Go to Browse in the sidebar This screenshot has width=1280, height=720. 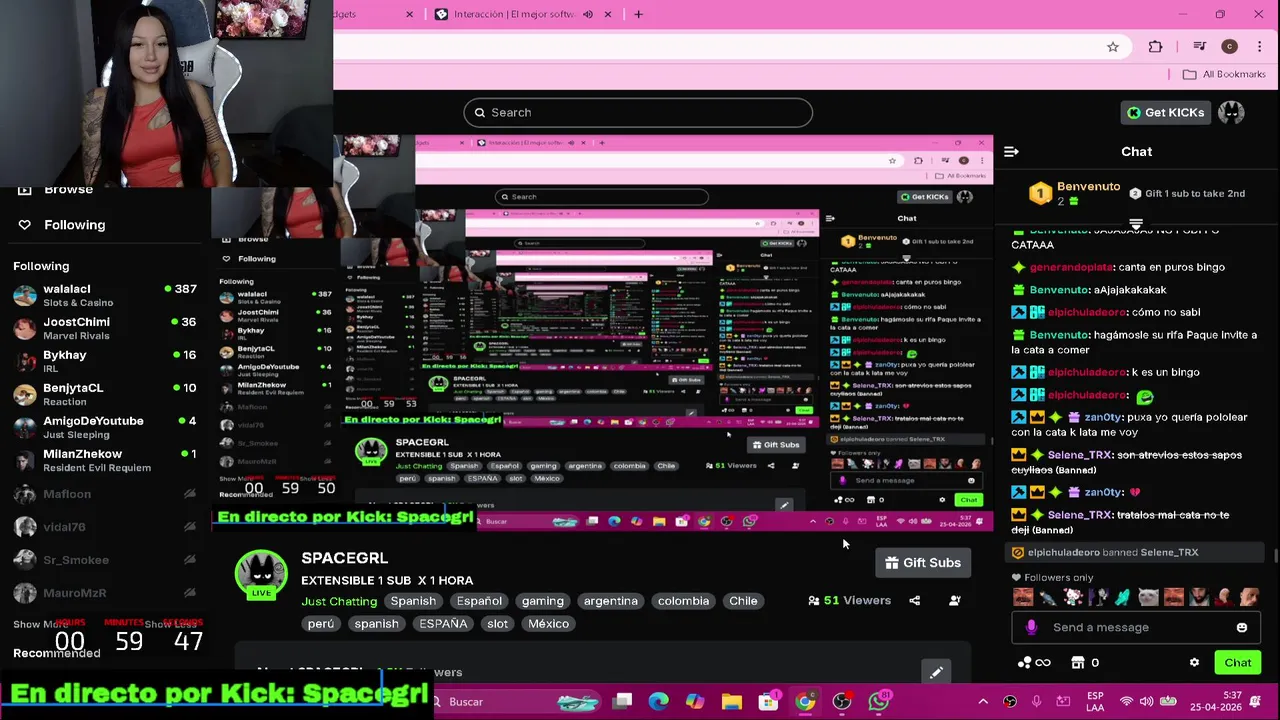click(68, 190)
